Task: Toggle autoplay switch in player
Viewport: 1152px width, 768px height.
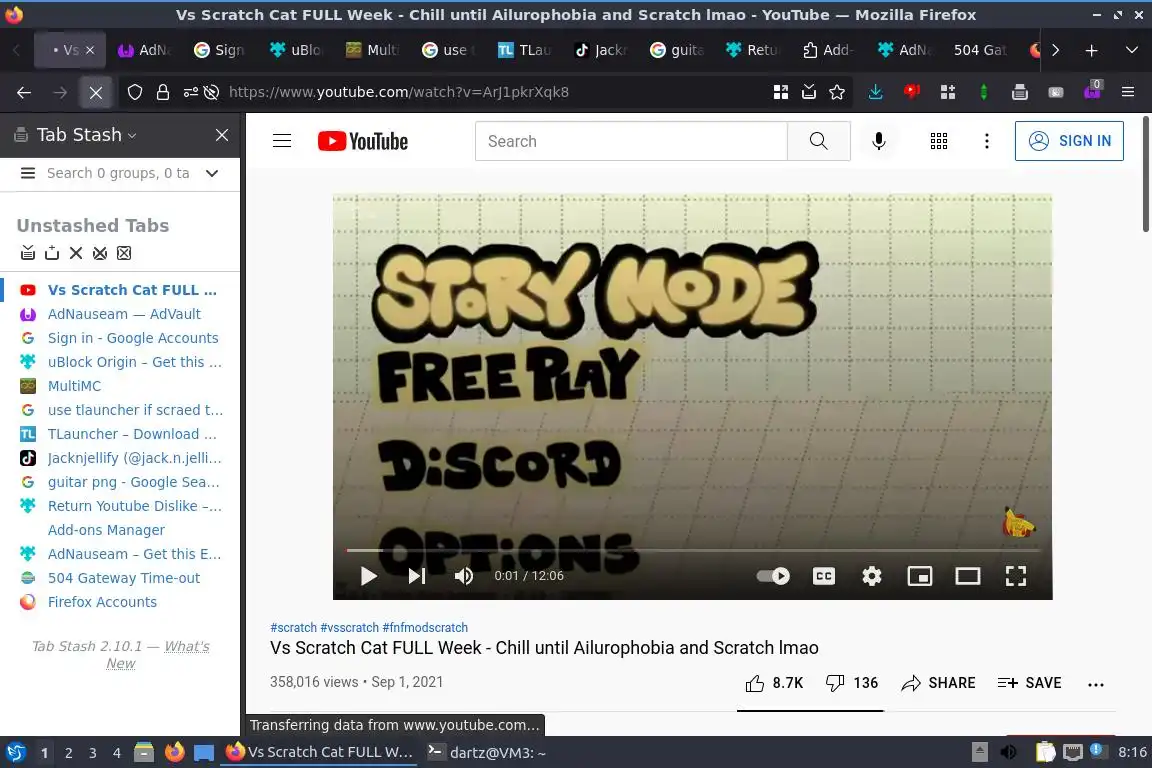Action: (x=773, y=576)
